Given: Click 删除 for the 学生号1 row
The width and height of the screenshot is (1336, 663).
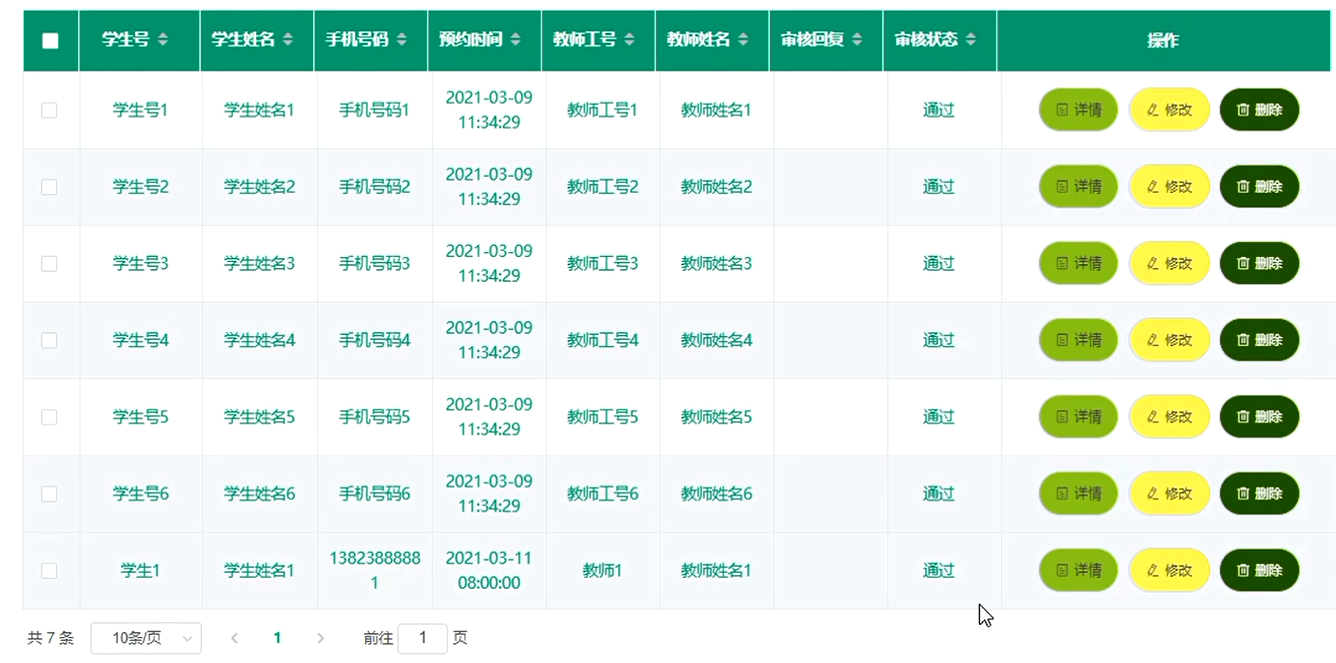Looking at the screenshot, I should [1259, 110].
